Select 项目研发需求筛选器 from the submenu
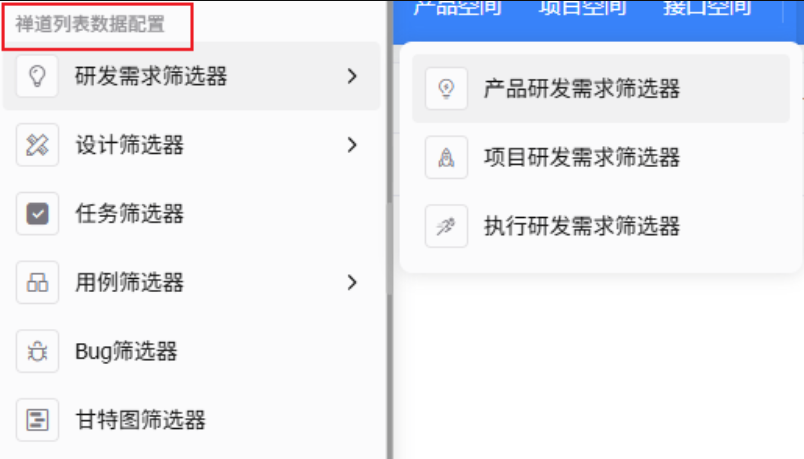This screenshot has width=804, height=459. [601, 157]
